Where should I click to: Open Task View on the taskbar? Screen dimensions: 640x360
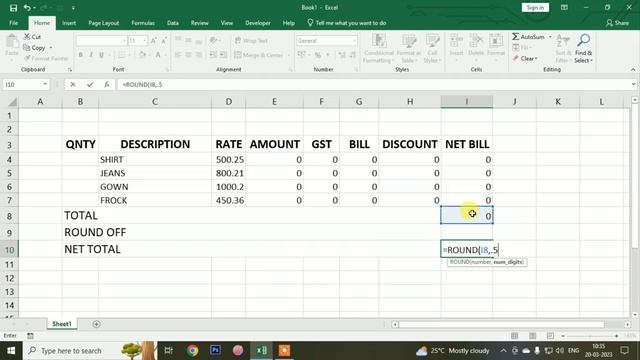point(168,351)
